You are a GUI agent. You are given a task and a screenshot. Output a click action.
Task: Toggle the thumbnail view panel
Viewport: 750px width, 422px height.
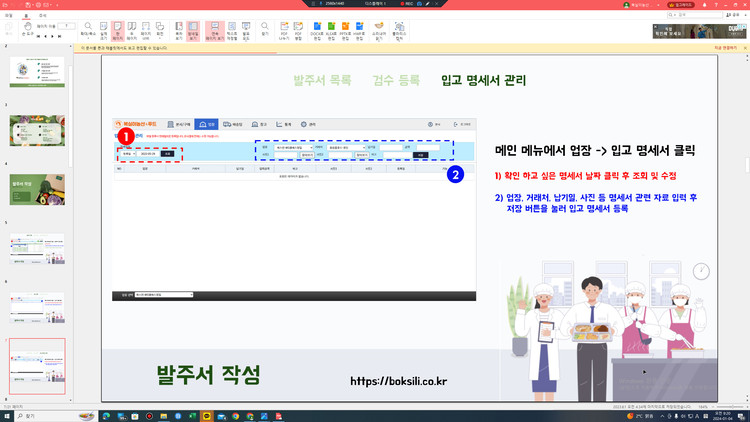193,31
